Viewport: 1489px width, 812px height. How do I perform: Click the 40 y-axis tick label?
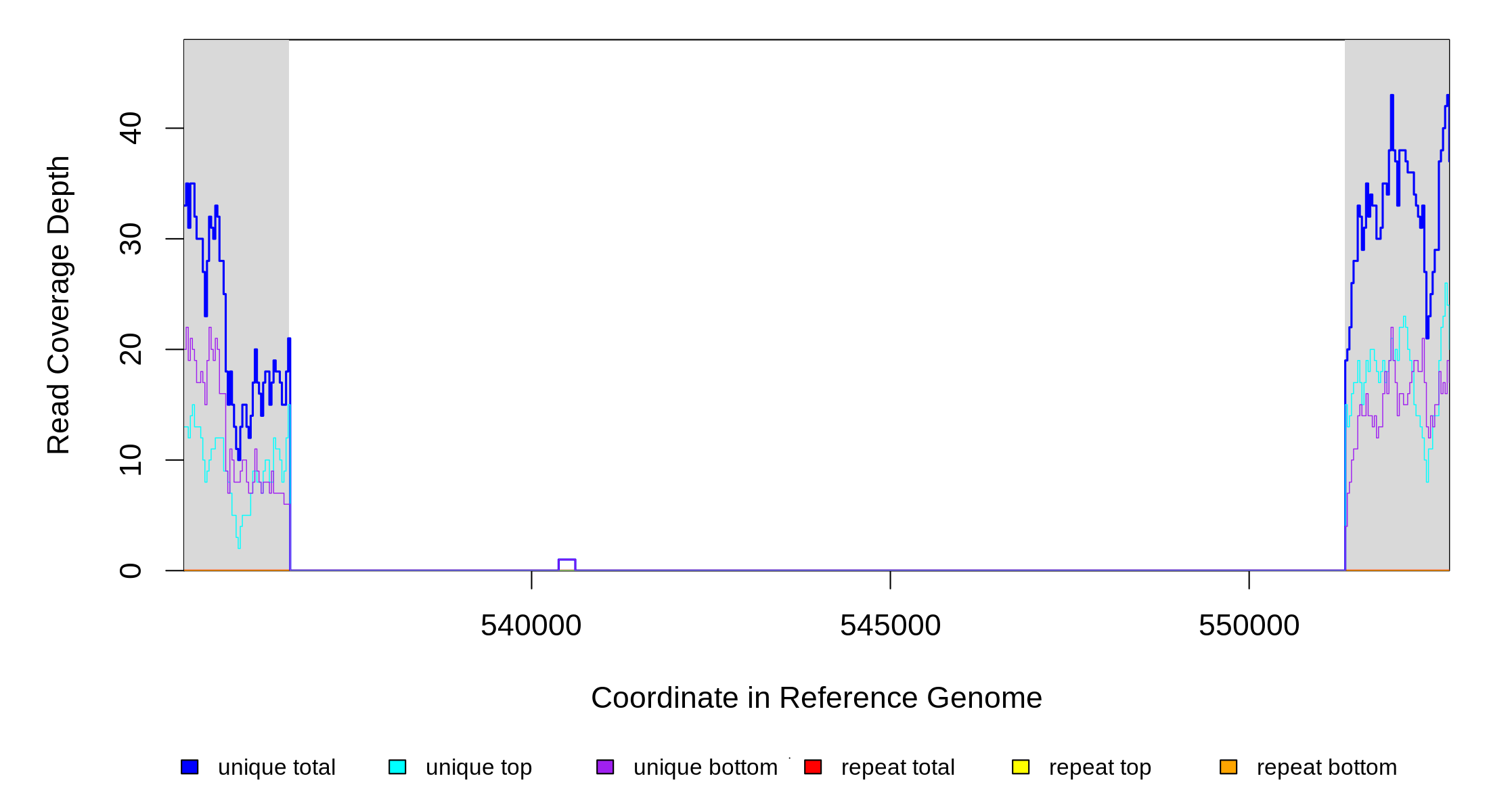point(131,128)
